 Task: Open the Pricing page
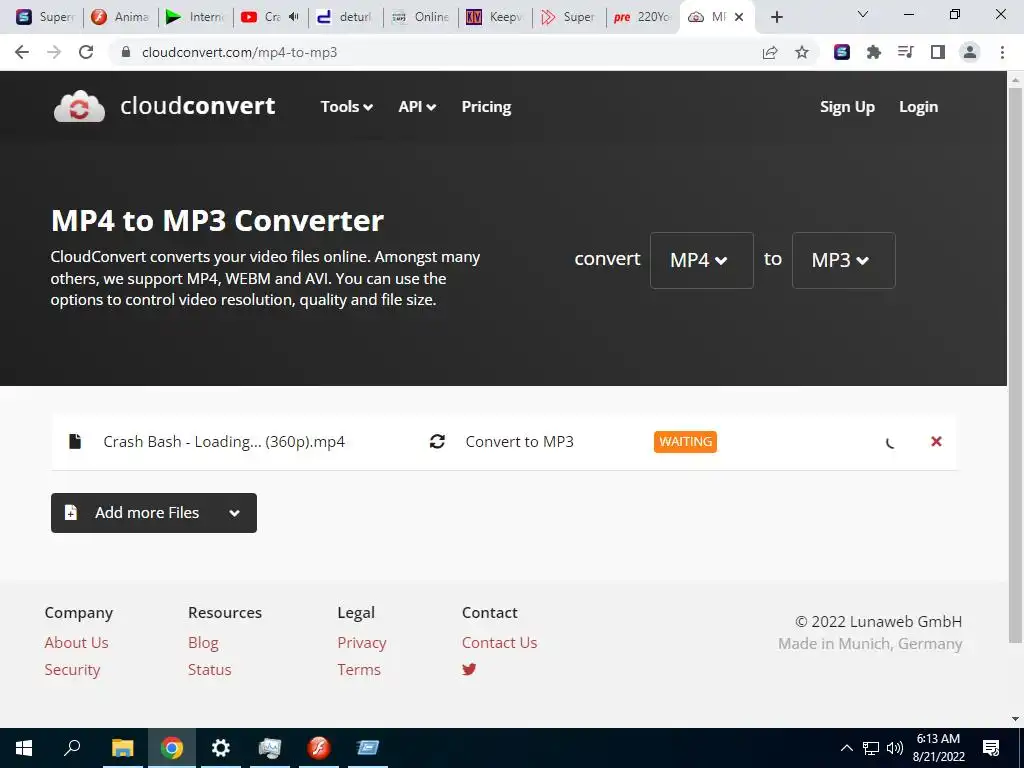point(487,106)
